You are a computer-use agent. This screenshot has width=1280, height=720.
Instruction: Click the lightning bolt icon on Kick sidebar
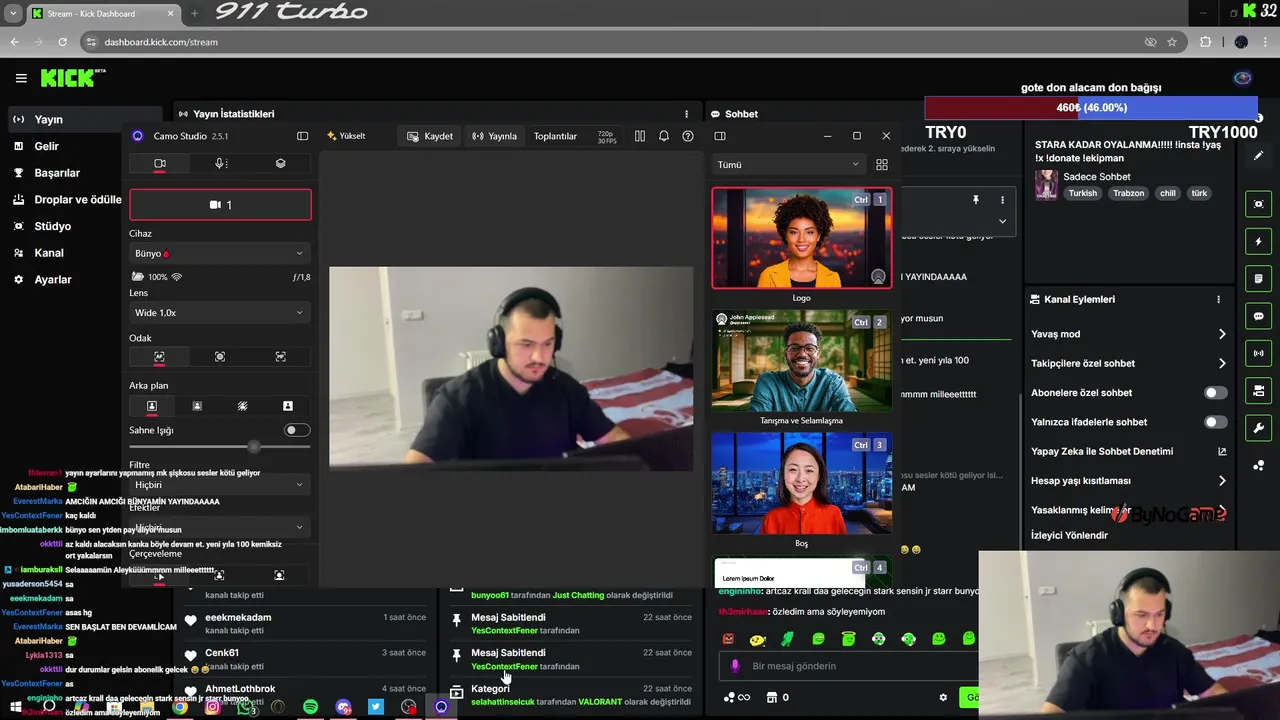click(x=1259, y=241)
